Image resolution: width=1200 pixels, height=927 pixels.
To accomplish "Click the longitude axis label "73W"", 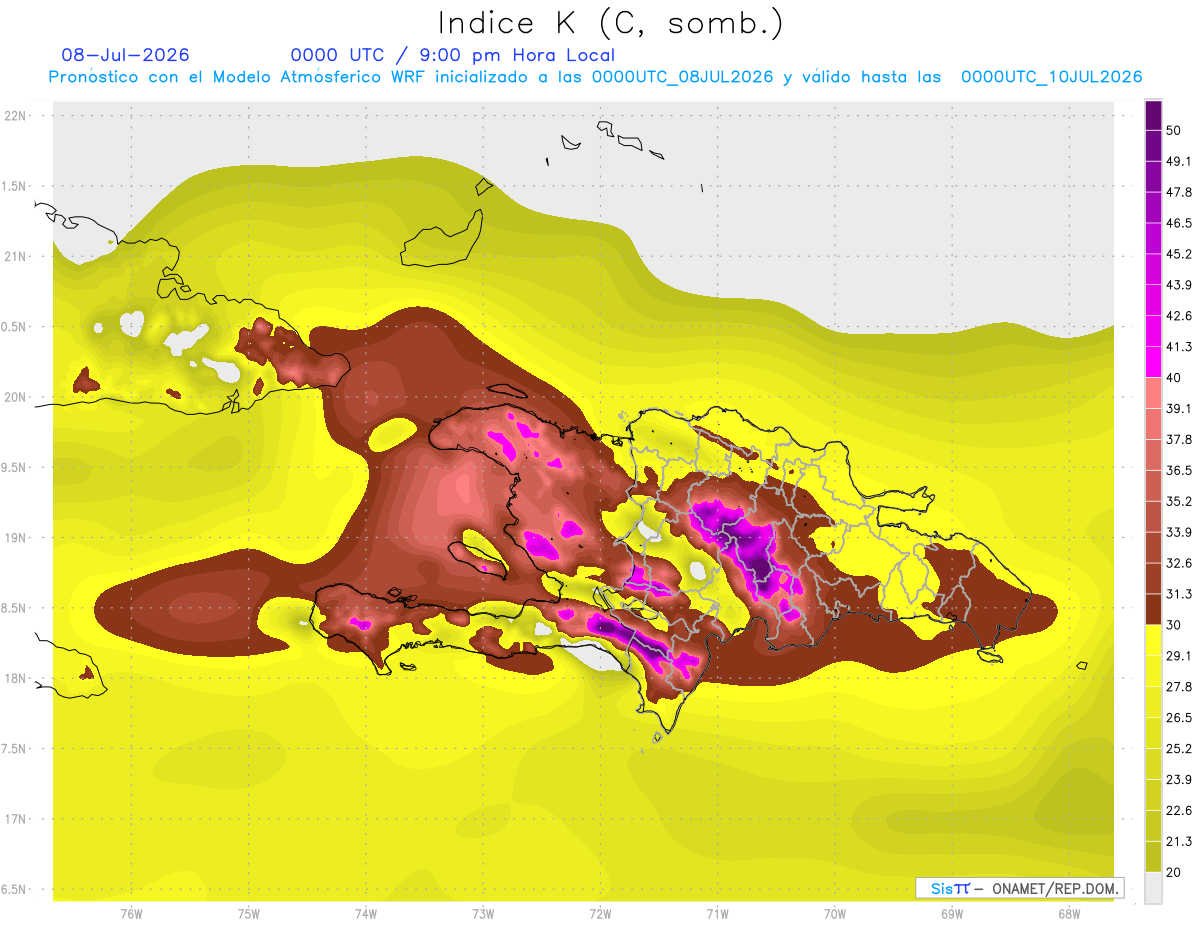I will click(x=483, y=914).
